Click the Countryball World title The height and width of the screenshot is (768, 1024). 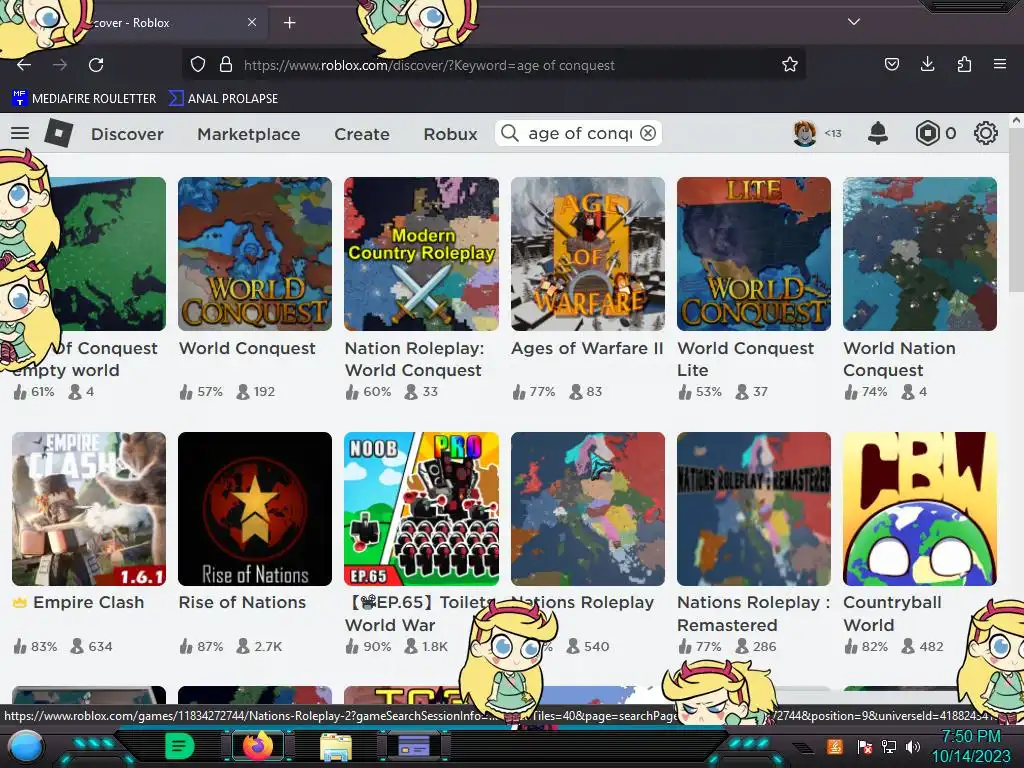coord(892,613)
